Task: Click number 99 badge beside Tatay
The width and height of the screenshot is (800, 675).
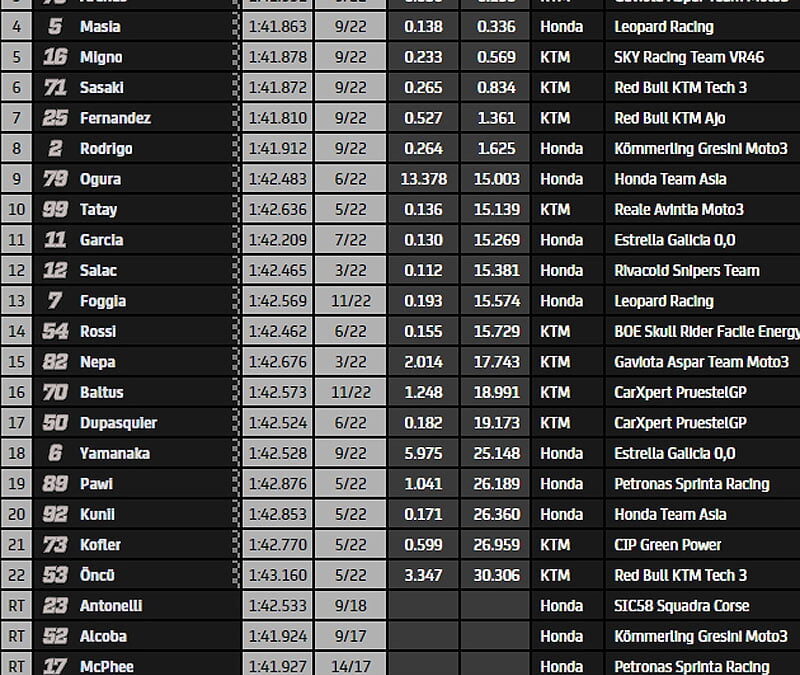Action: point(55,210)
